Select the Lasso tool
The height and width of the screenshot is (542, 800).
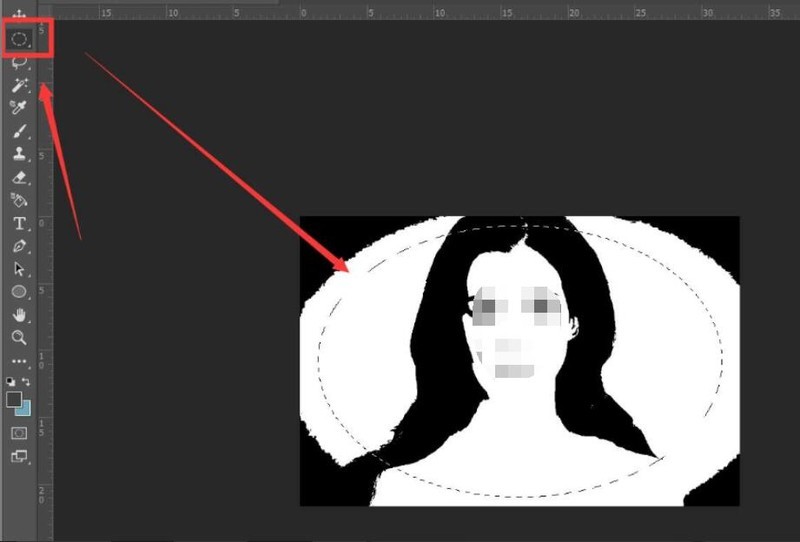[19, 63]
